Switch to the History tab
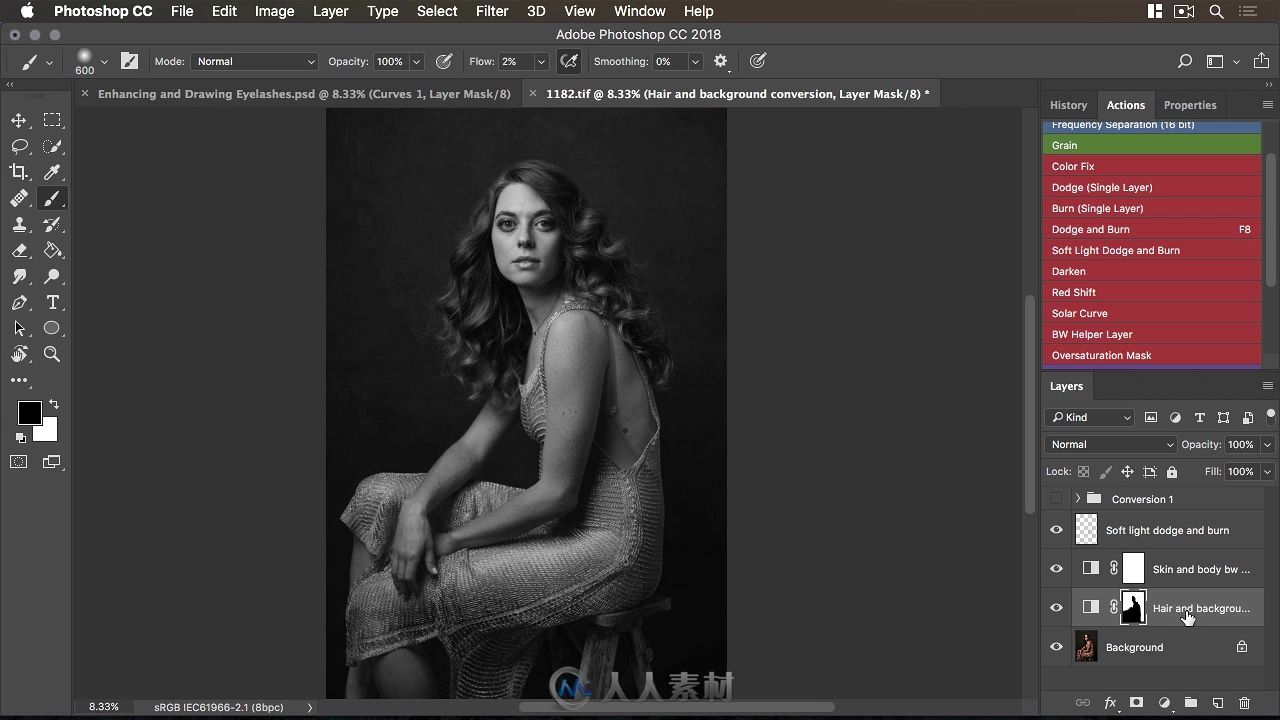1280x720 pixels. pyautogui.click(x=1068, y=105)
